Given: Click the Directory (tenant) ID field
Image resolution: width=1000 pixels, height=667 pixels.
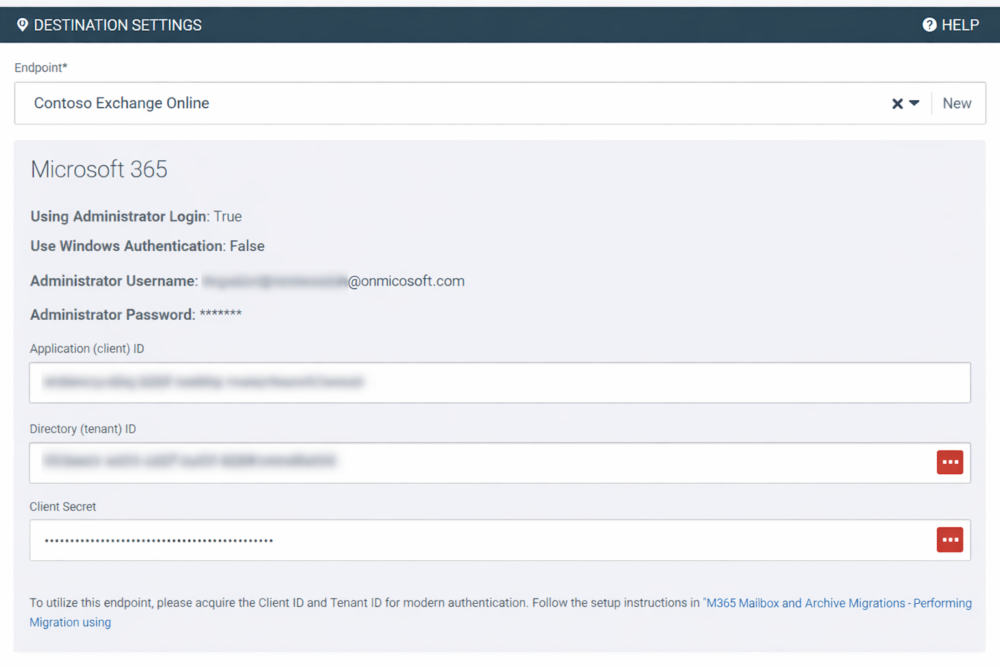Looking at the screenshot, I should tap(480, 462).
